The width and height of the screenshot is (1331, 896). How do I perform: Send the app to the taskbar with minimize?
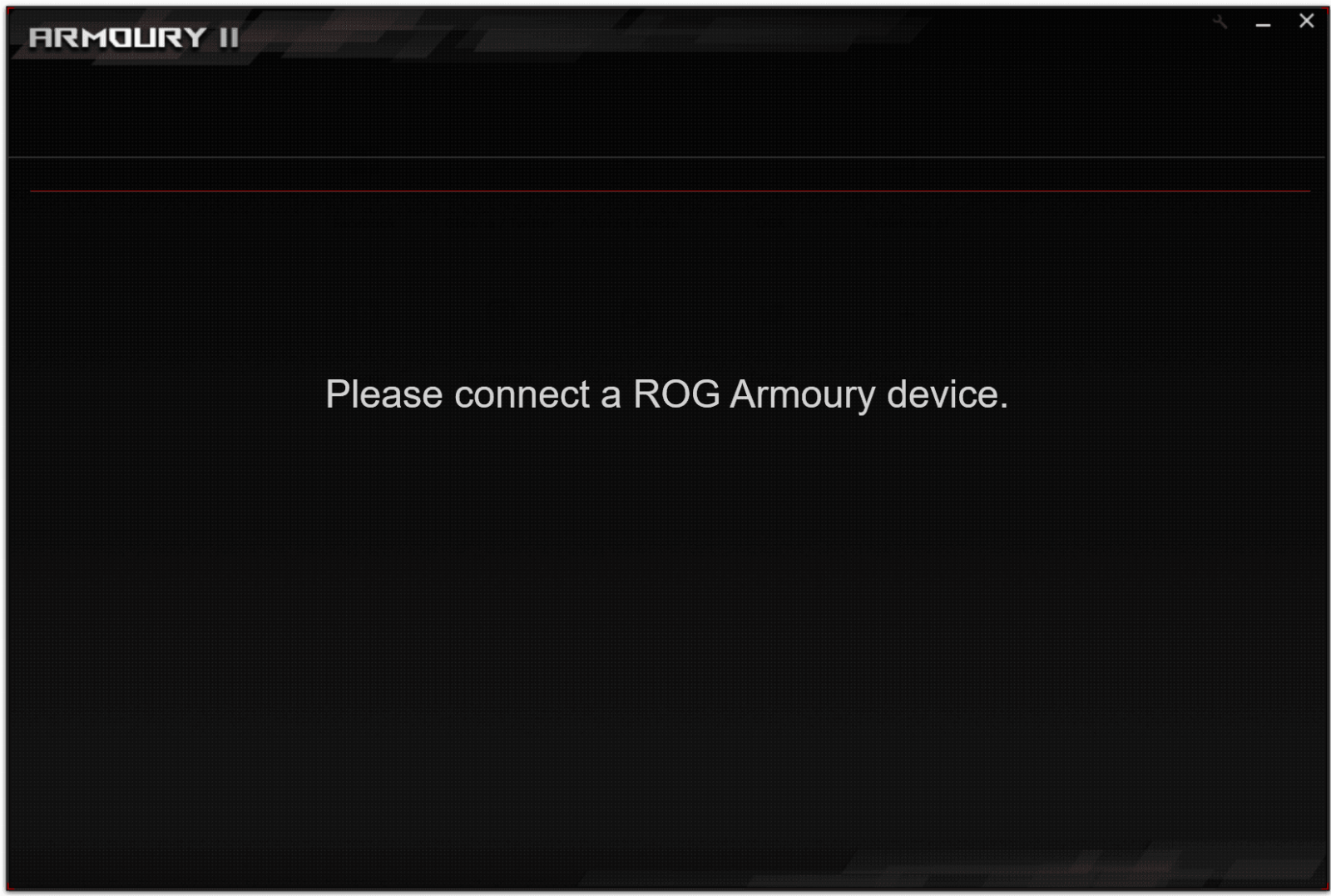click(1263, 25)
